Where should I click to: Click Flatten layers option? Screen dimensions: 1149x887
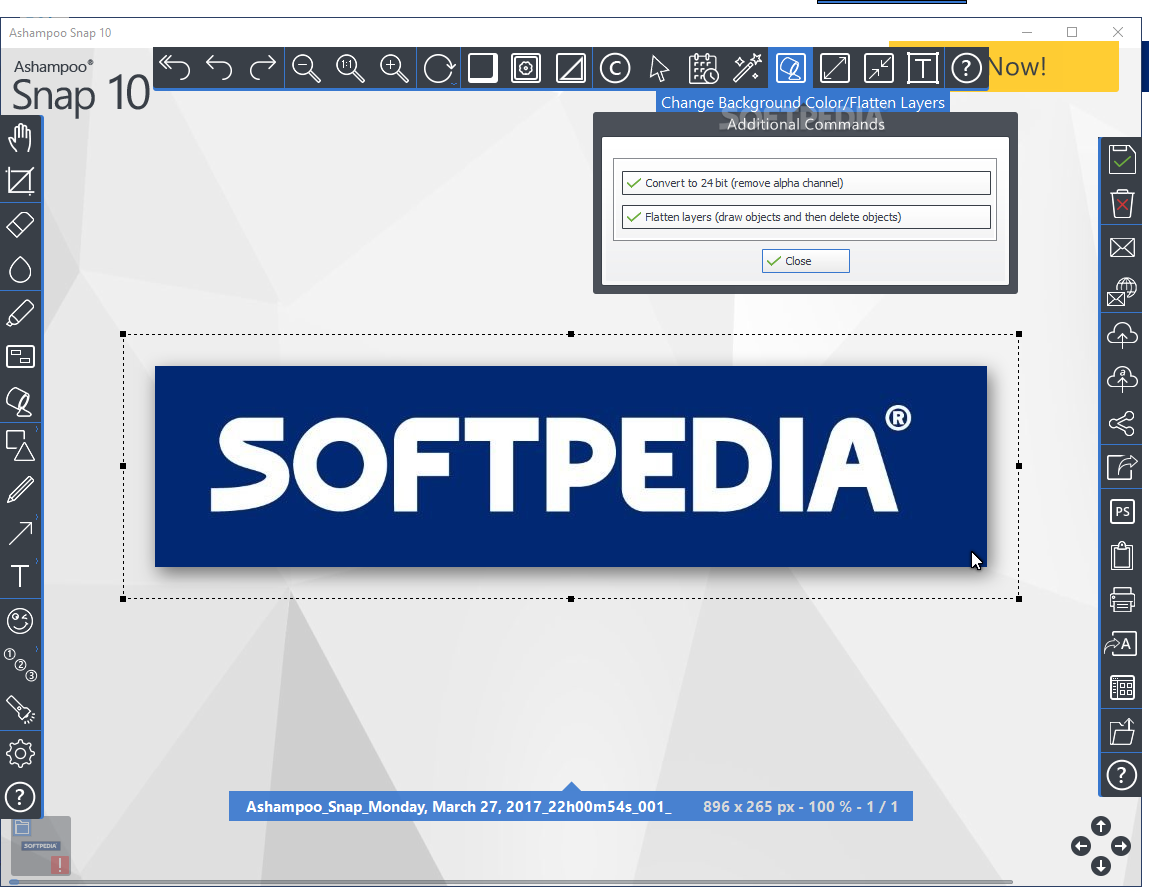(x=806, y=217)
